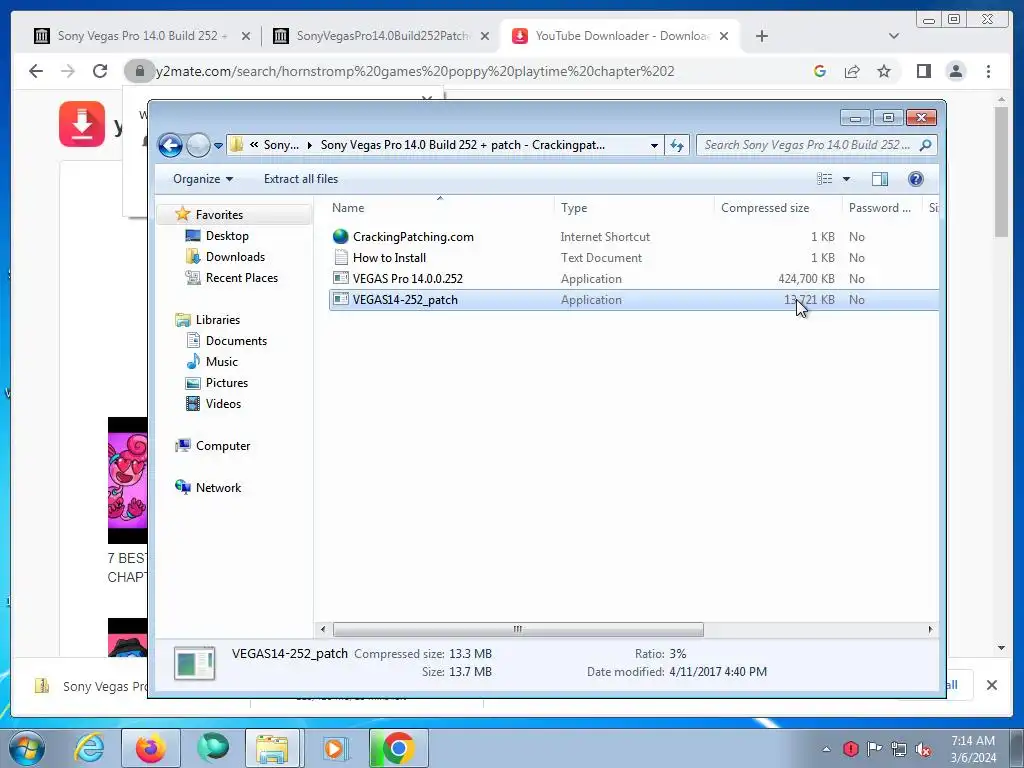1024x768 pixels.
Task: Open a new Chrome tab
Action: pyautogui.click(x=761, y=36)
